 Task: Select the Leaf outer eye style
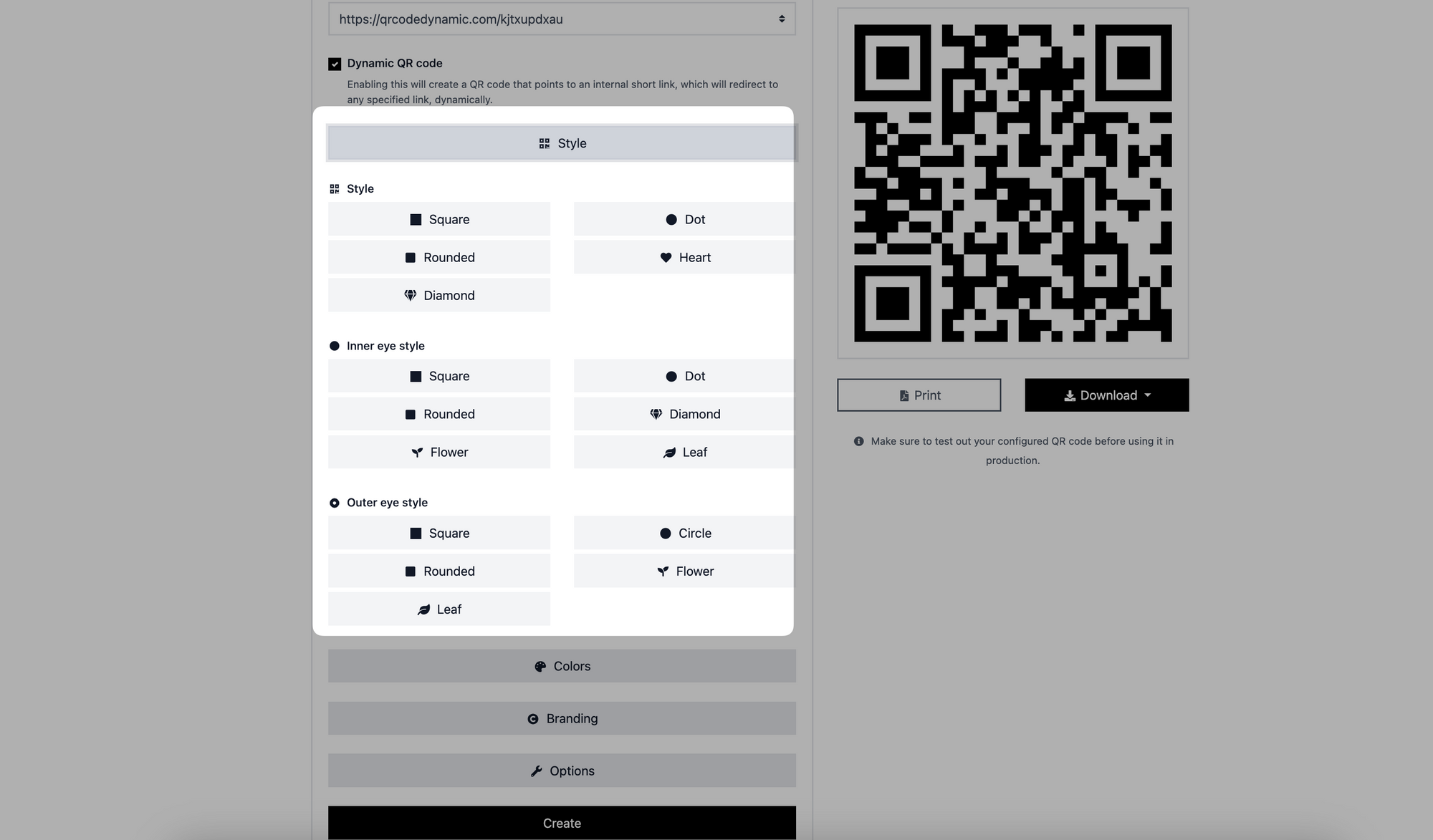tap(438, 609)
